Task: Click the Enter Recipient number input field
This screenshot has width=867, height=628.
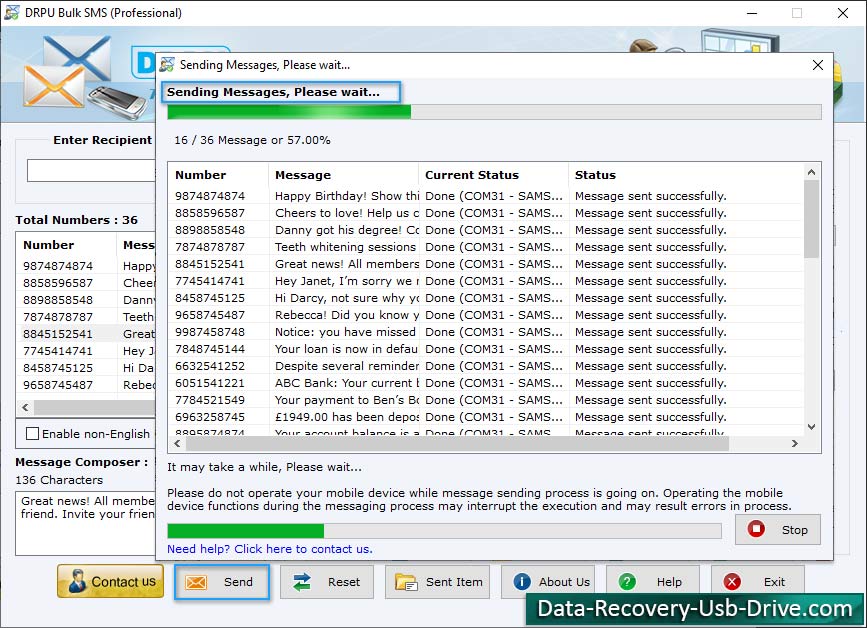Action: point(91,170)
